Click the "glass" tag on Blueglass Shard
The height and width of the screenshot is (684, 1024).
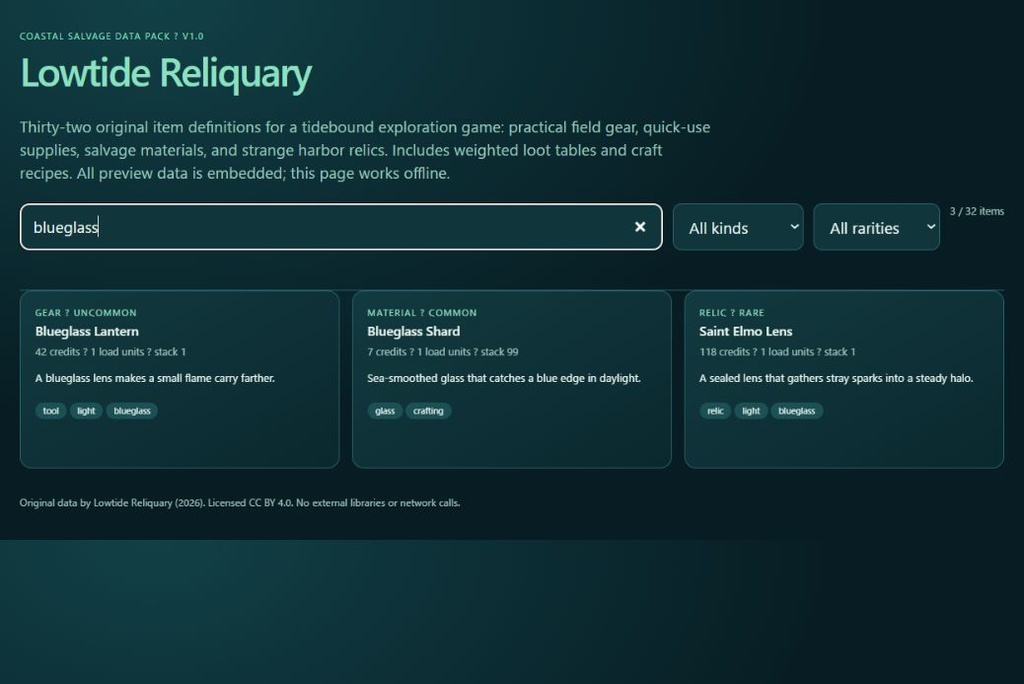[x=385, y=411]
